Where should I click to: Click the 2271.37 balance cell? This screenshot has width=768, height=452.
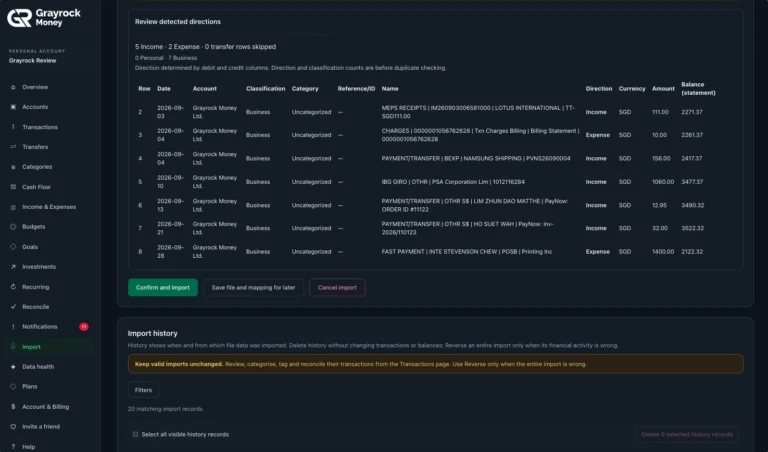[x=692, y=112]
